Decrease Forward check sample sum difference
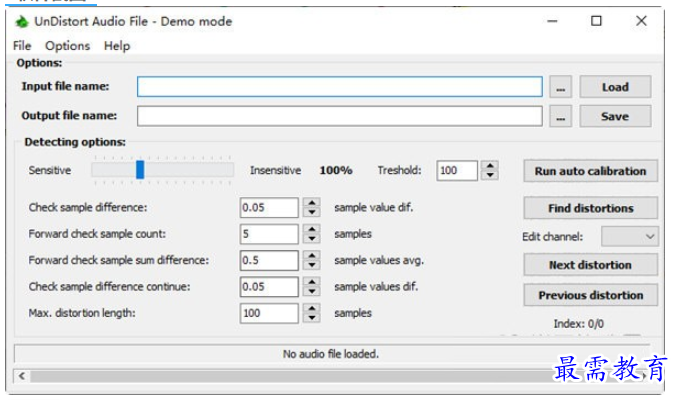 pyautogui.click(x=312, y=265)
